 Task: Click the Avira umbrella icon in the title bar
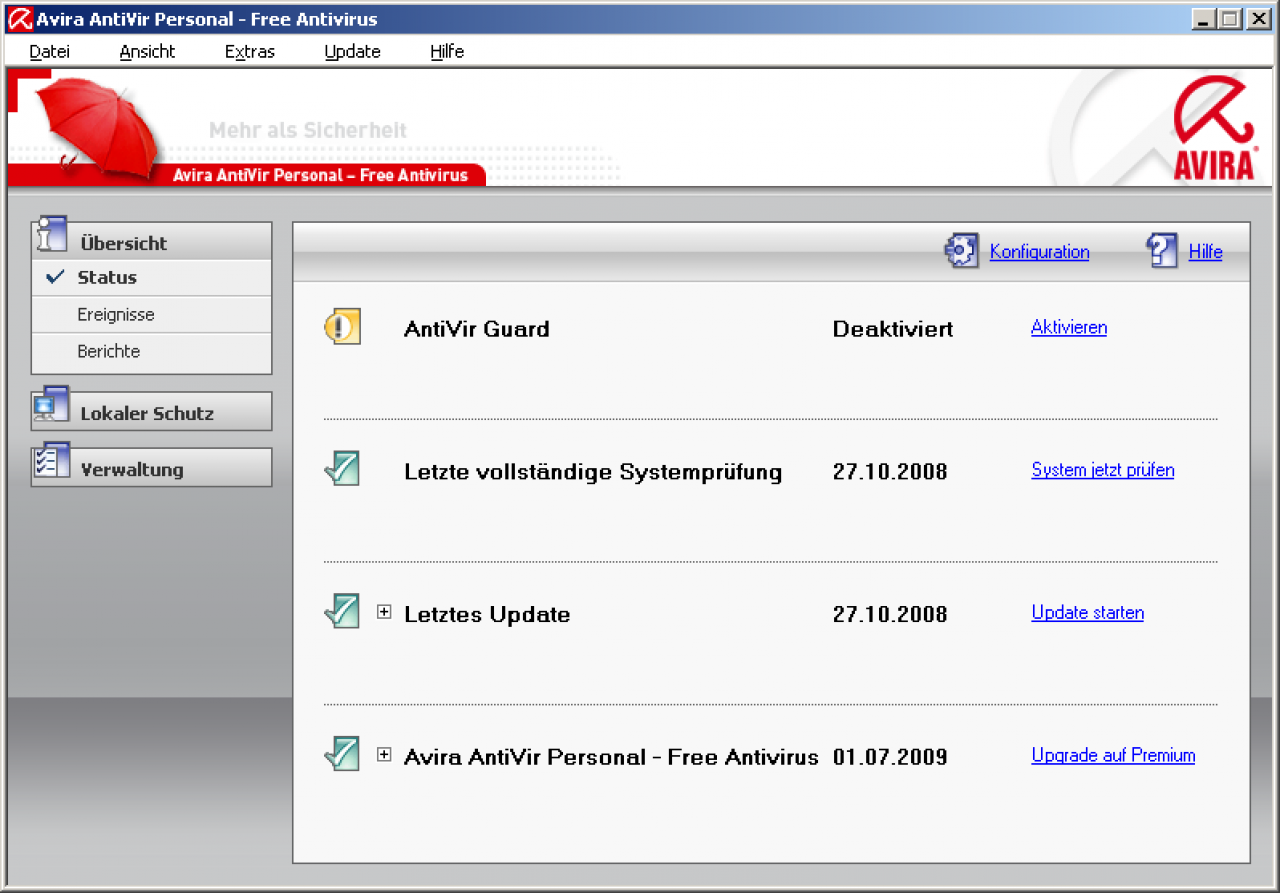[x=19, y=19]
